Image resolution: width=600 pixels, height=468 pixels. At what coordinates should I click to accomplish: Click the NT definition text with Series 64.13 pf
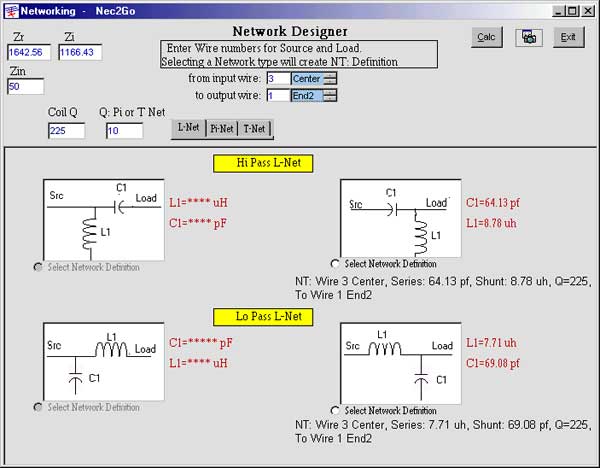443,288
